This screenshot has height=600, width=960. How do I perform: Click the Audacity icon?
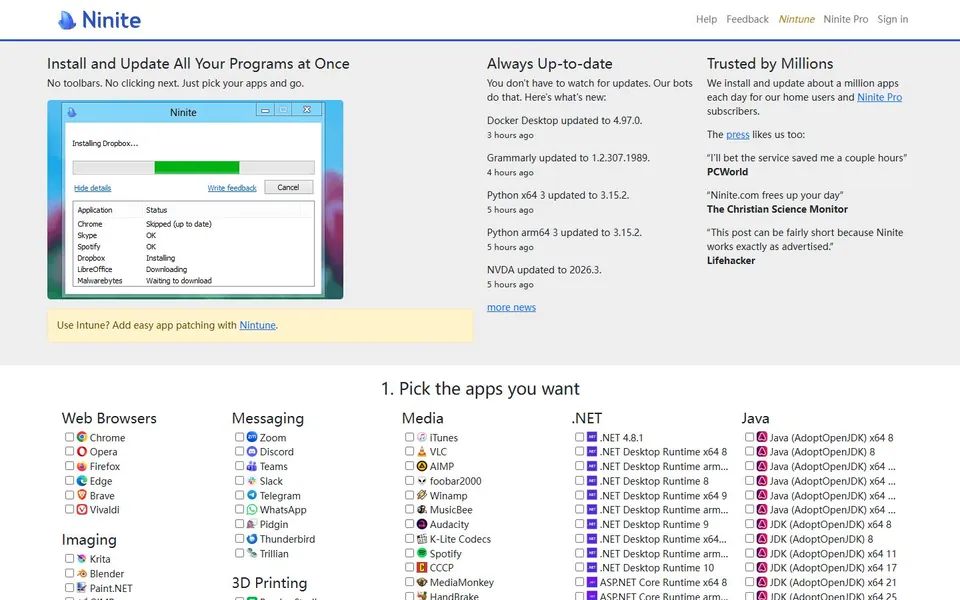422,524
